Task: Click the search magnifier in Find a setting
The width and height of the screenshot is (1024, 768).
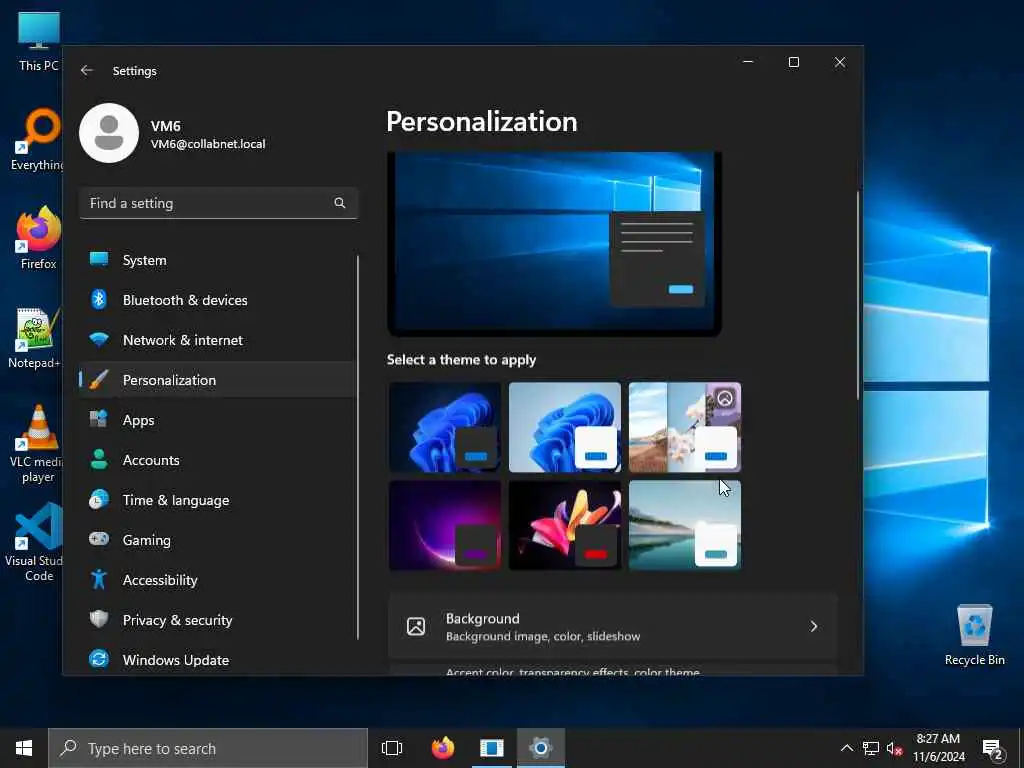Action: tap(340, 203)
